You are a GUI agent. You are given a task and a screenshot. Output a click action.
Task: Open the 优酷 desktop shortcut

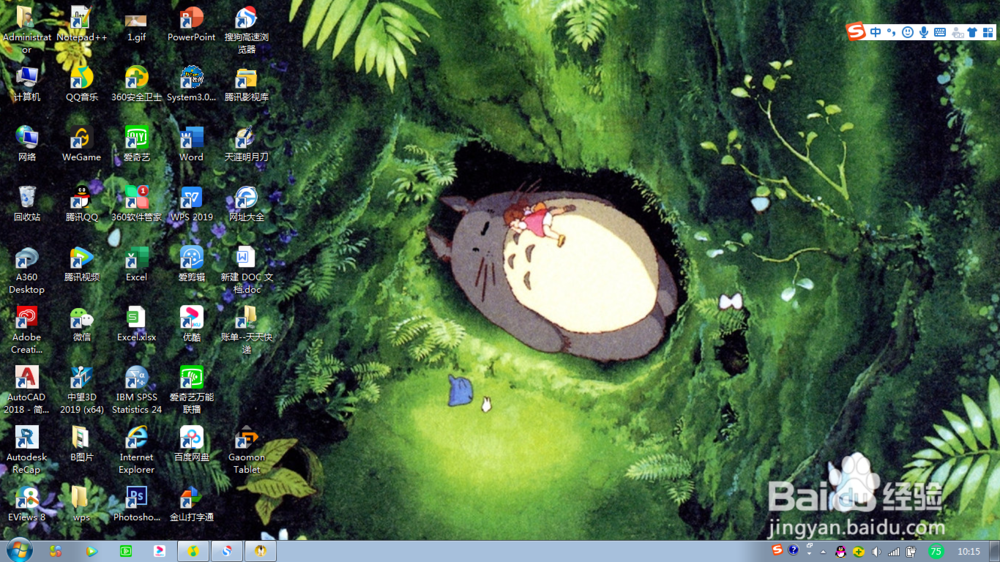pyautogui.click(x=191, y=324)
